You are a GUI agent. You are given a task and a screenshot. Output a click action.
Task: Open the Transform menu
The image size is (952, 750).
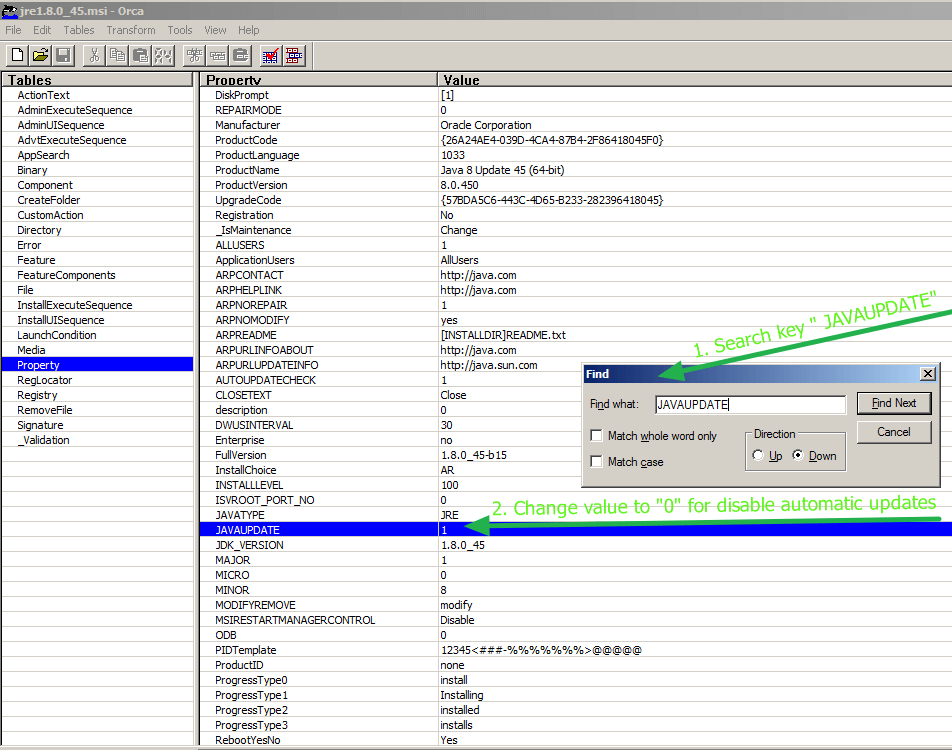point(130,30)
